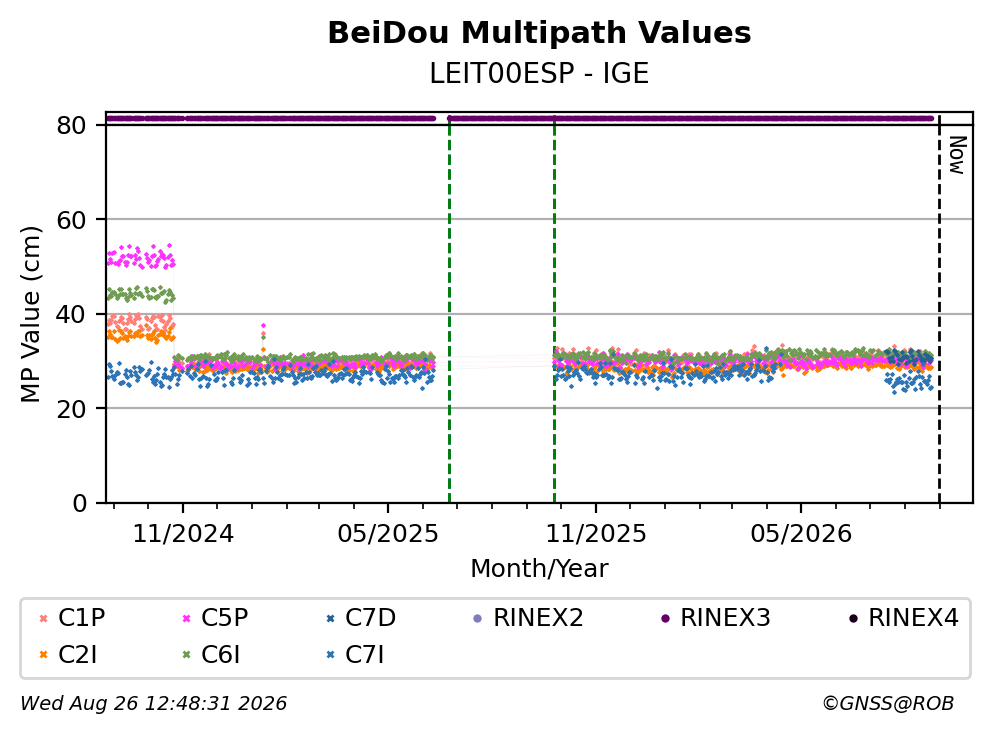Click the timestamp Wed Aug 26 12:48:31 2026
Image resolution: width=993 pixels, height=734 pixels.
[x=154, y=704]
